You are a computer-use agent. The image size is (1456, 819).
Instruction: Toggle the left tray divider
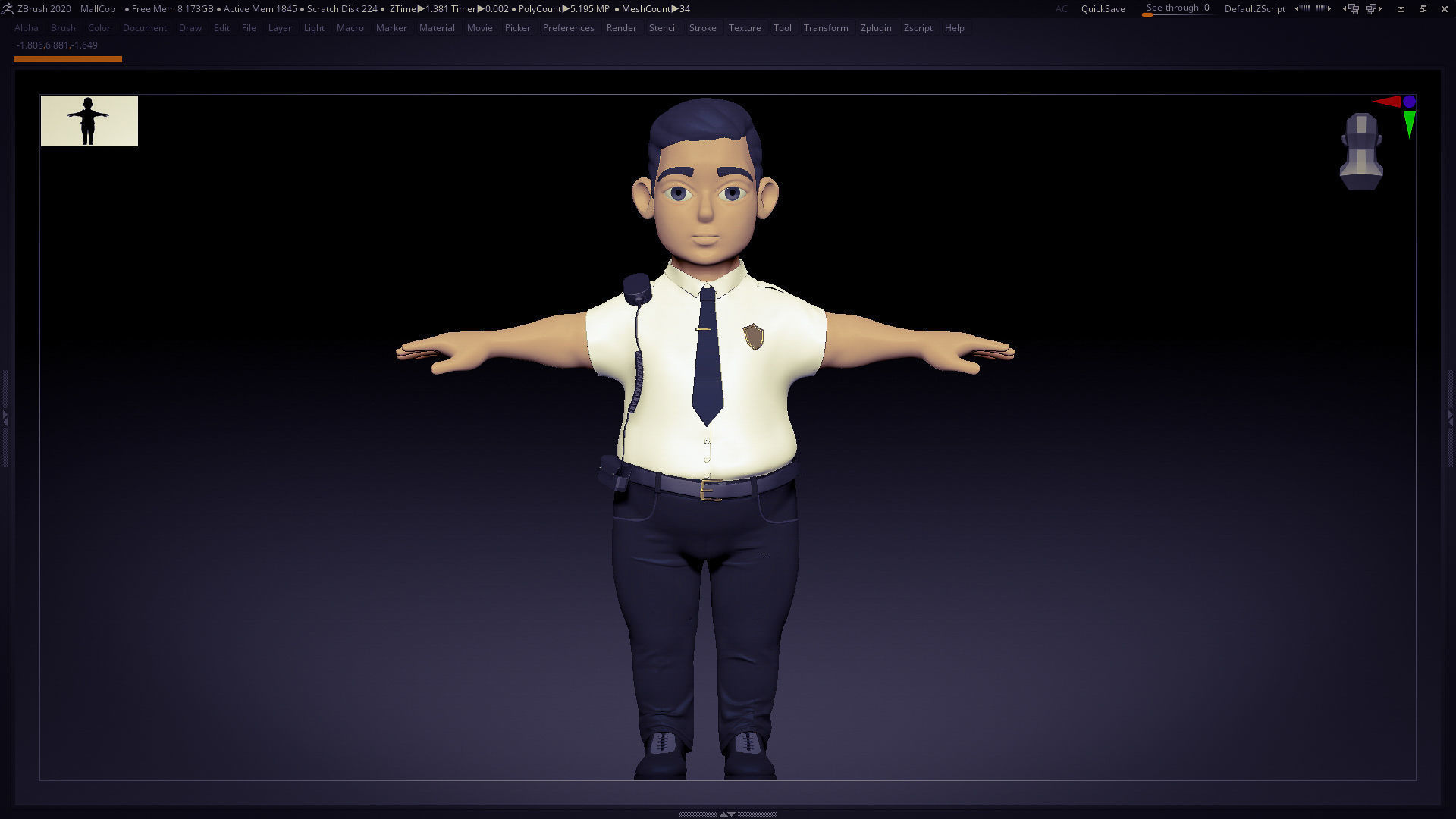[x=5, y=417]
